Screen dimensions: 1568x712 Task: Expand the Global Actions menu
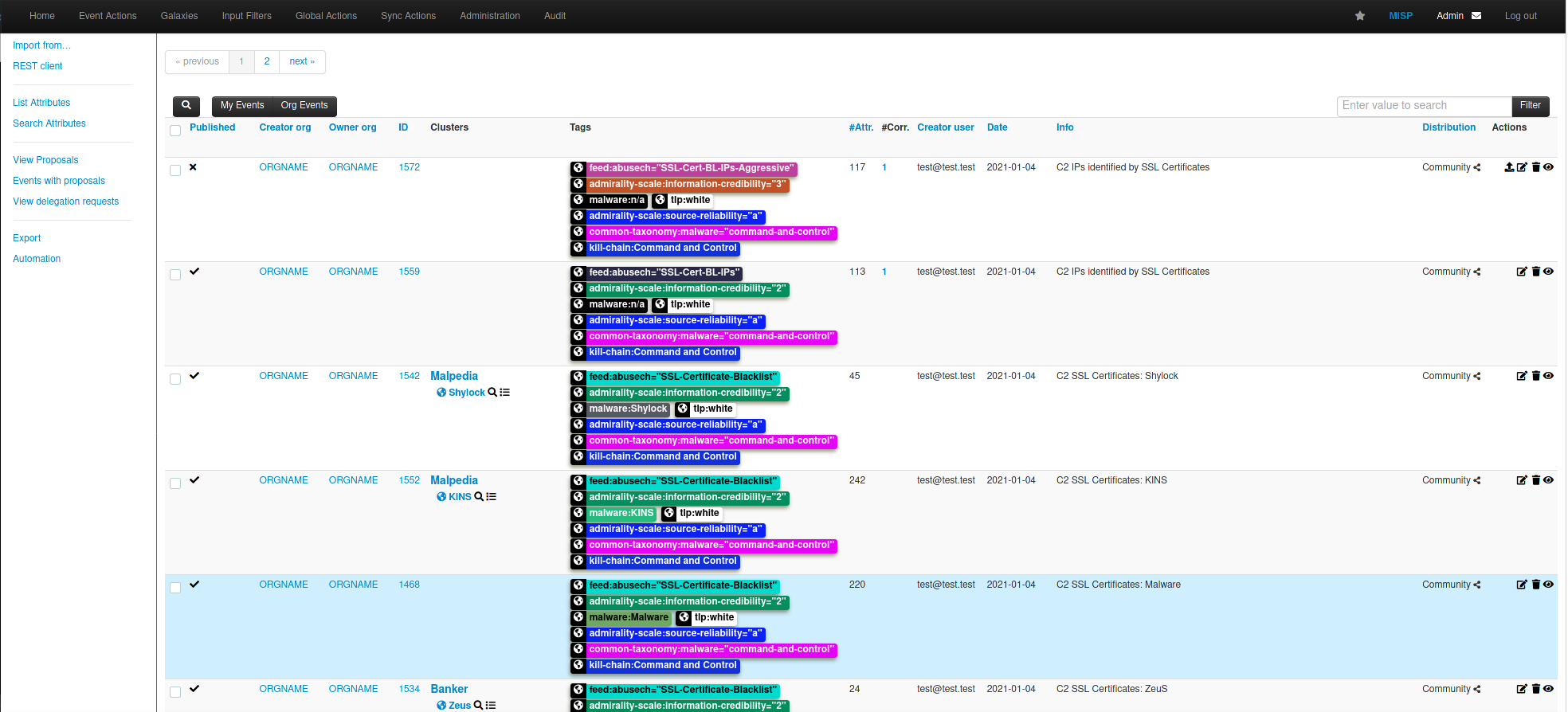click(326, 16)
